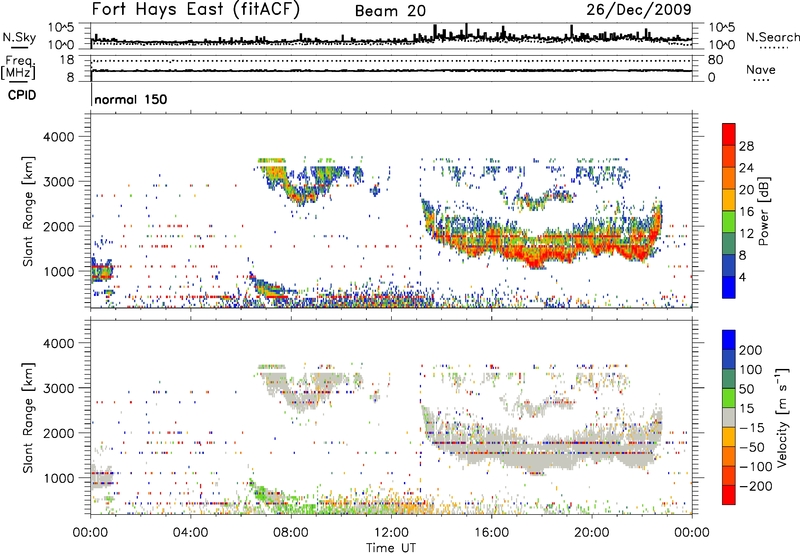This screenshot has height=554, width=800.
Task: Click the "4000" tick on power panel
Action: pyautogui.click(x=58, y=137)
